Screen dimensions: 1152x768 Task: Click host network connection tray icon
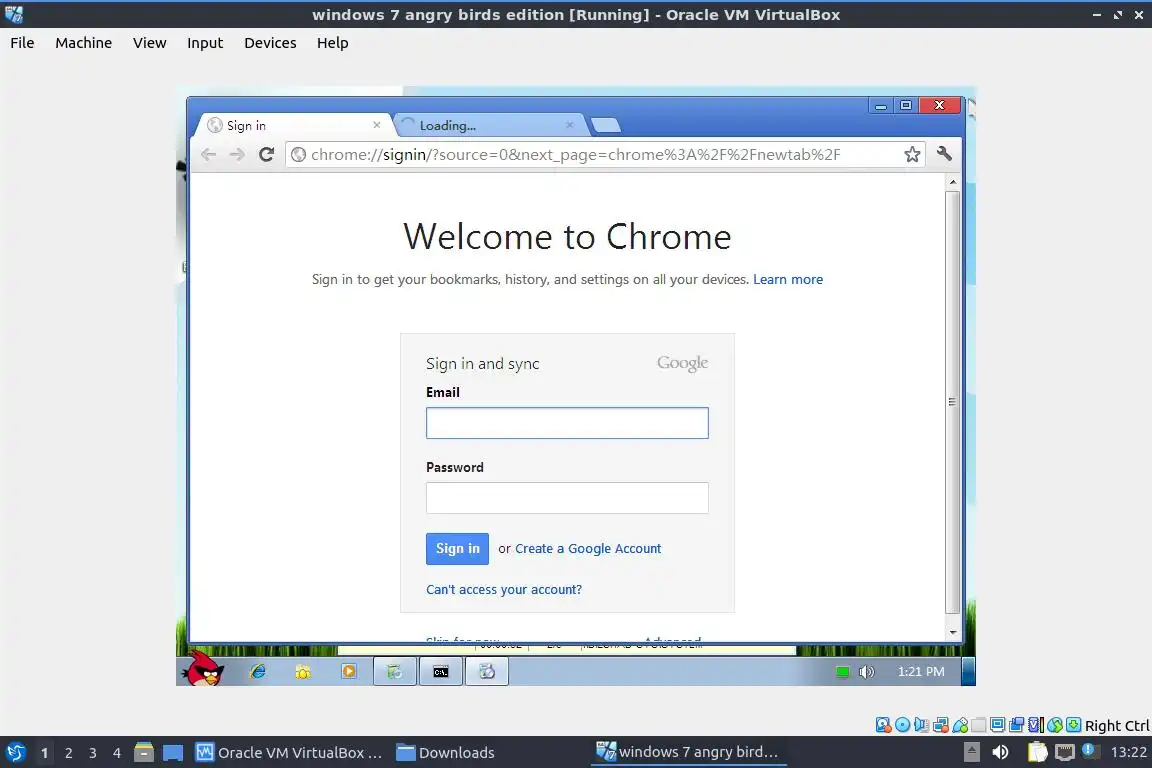(1065, 752)
